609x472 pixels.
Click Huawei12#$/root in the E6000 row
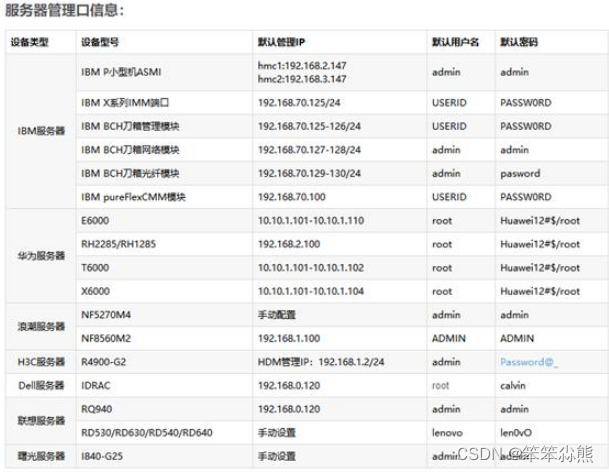tap(540, 221)
